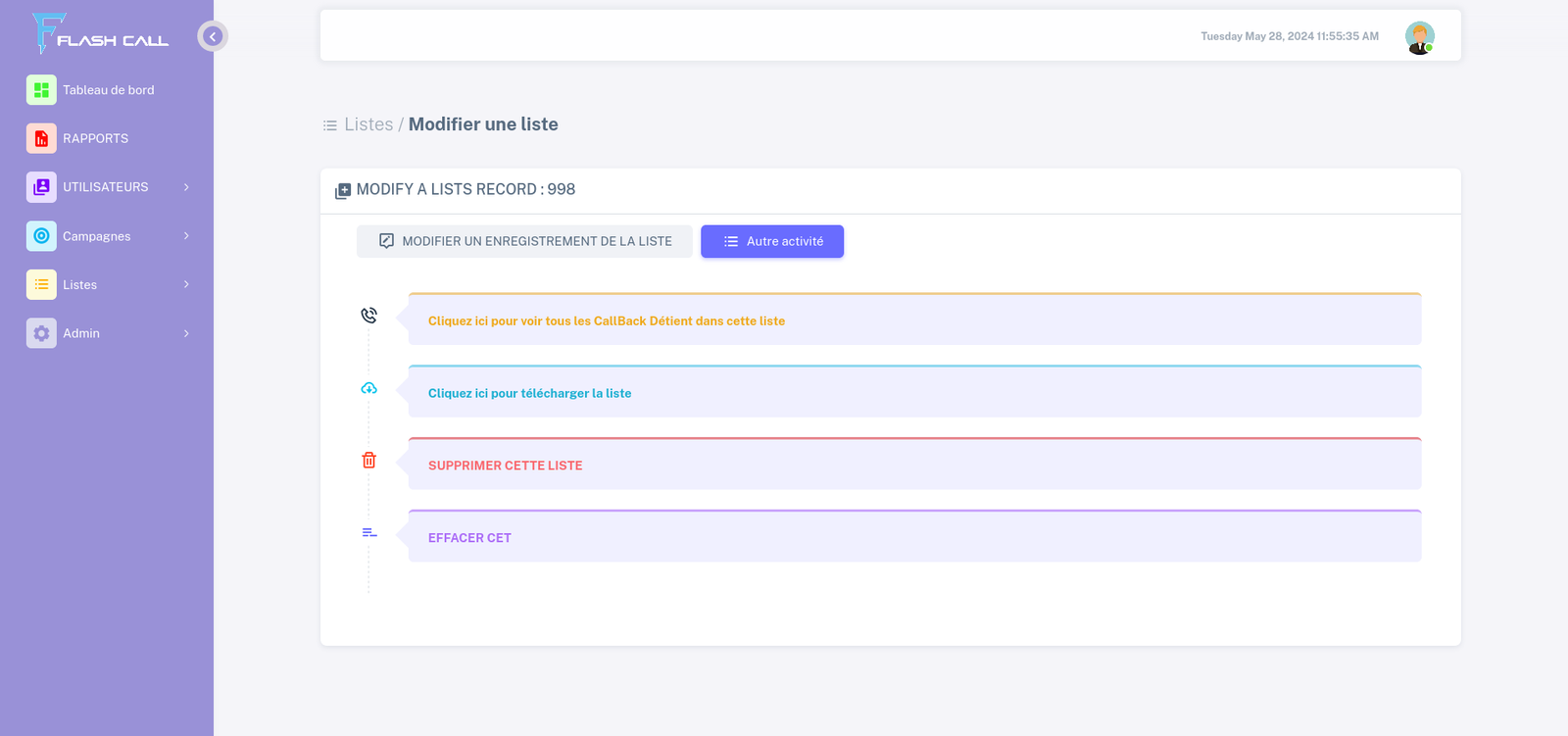Expand the Campagnes submenu chevron

(186, 236)
